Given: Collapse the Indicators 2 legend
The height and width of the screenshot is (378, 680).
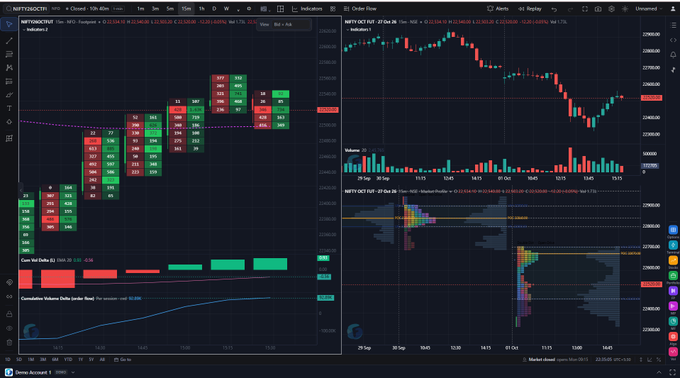Looking at the screenshot, I should (x=24, y=29).
